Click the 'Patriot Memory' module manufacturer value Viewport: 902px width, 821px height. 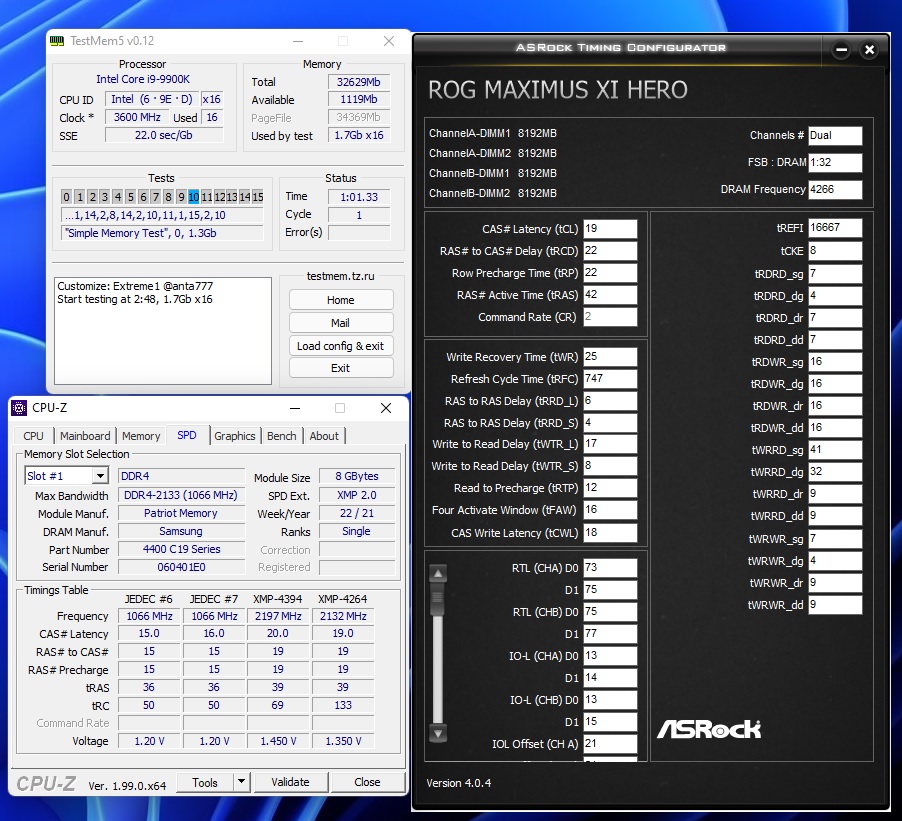click(181, 513)
